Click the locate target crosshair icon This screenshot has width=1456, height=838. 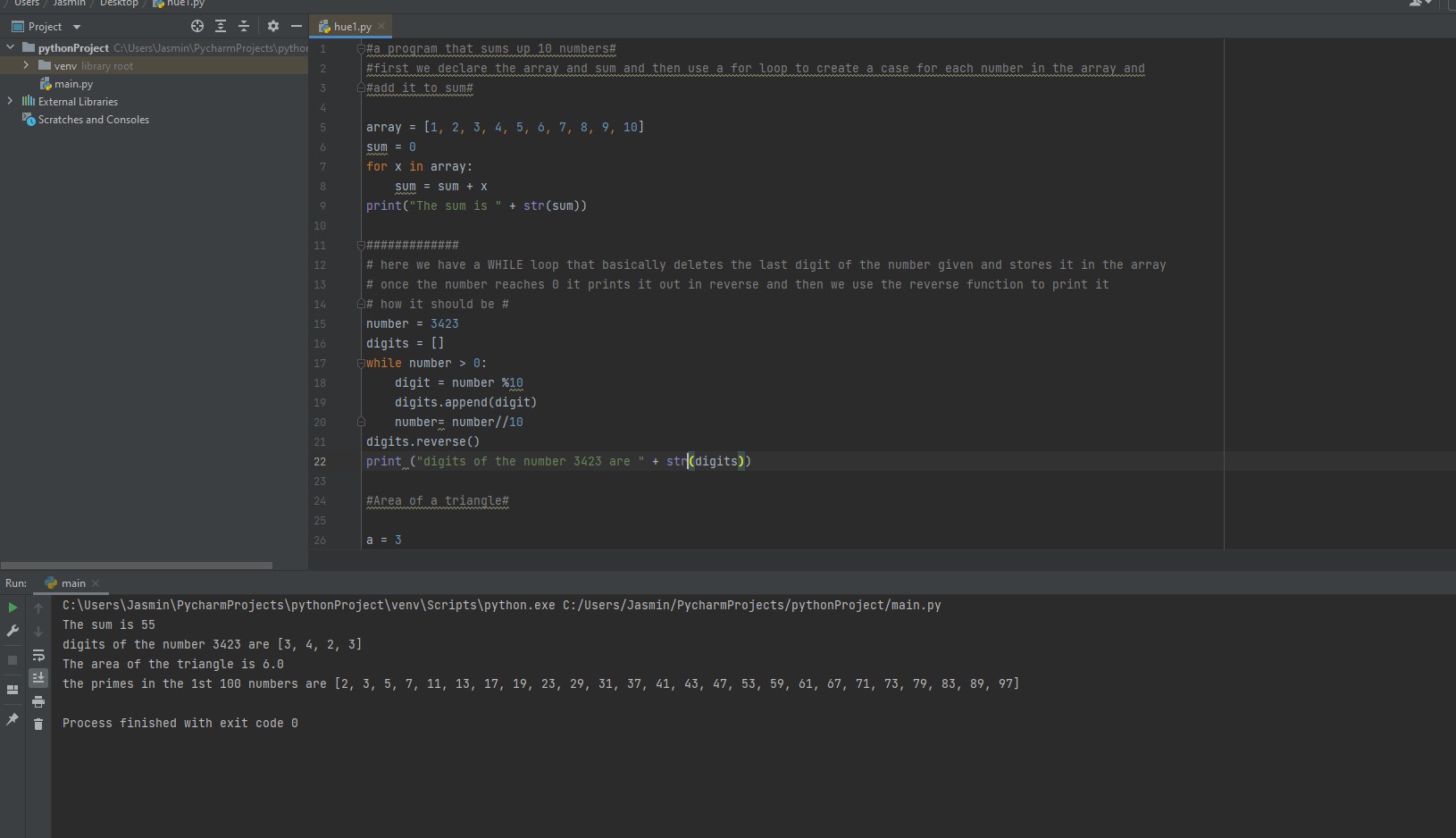click(197, 27)
